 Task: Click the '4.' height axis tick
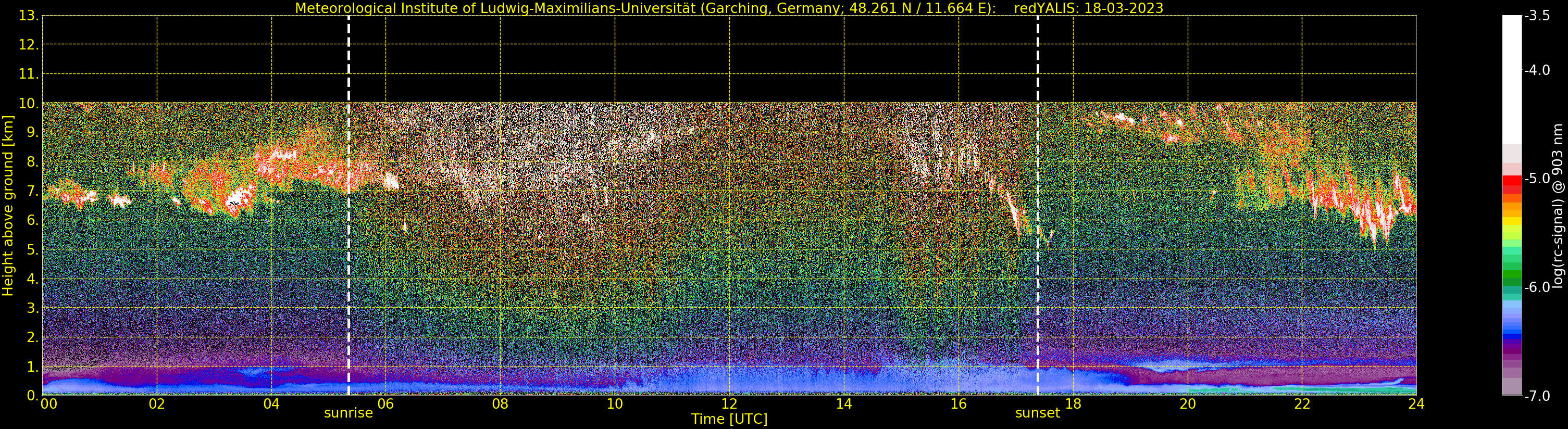32,279
